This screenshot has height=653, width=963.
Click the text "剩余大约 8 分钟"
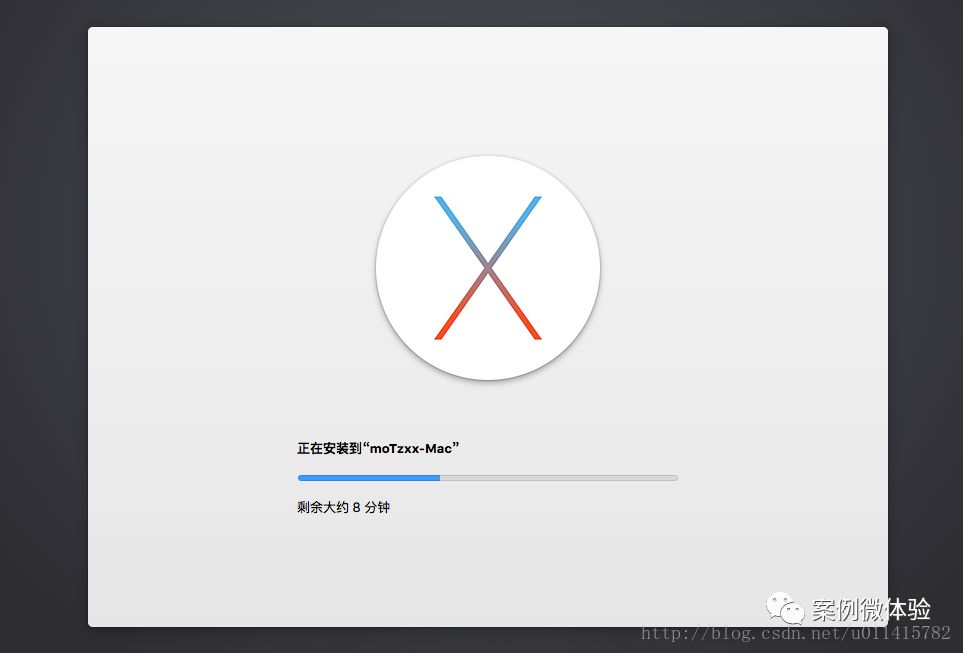point(343,507)
